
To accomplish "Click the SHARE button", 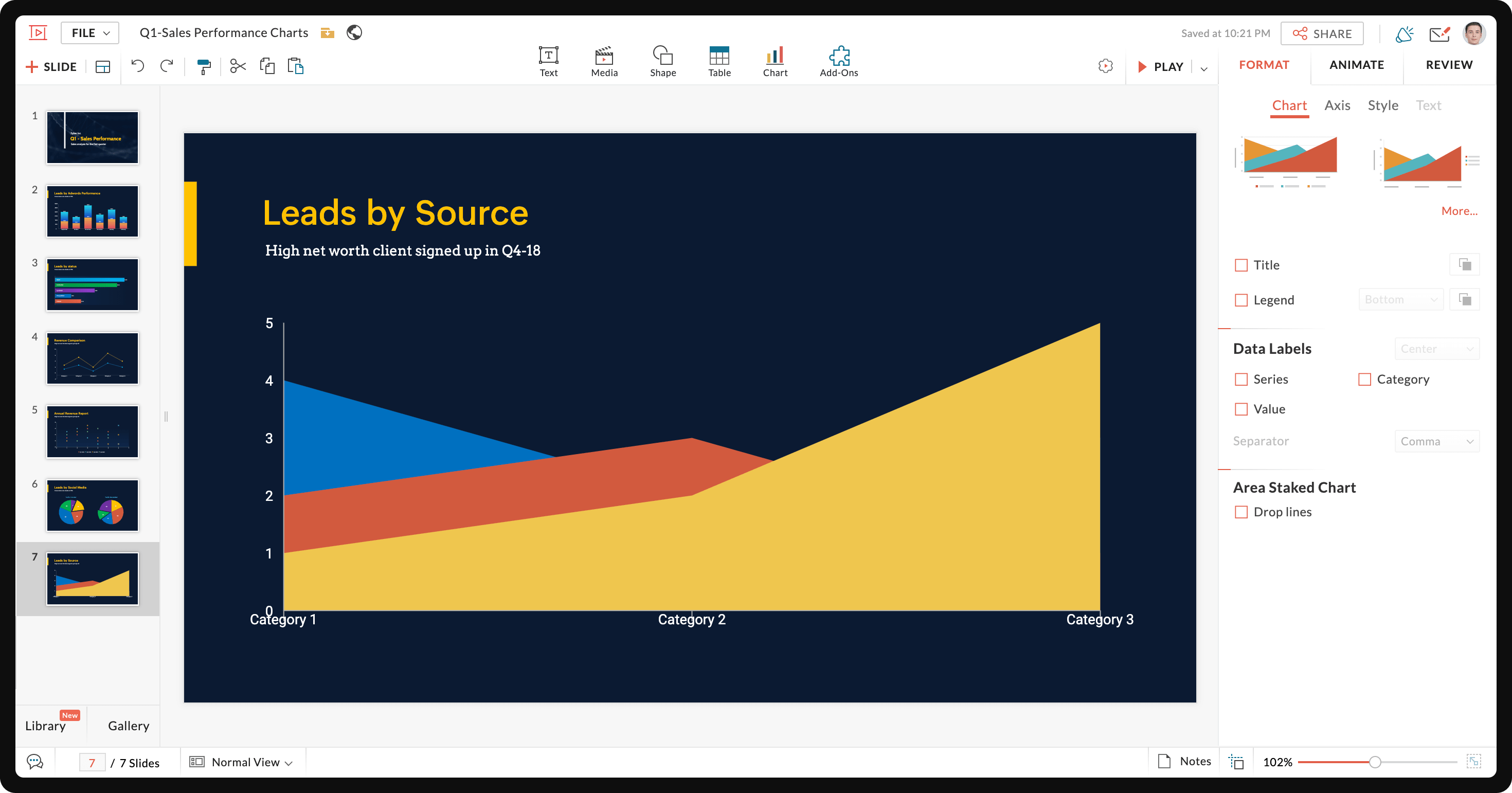I will (x=1321, y=33).
